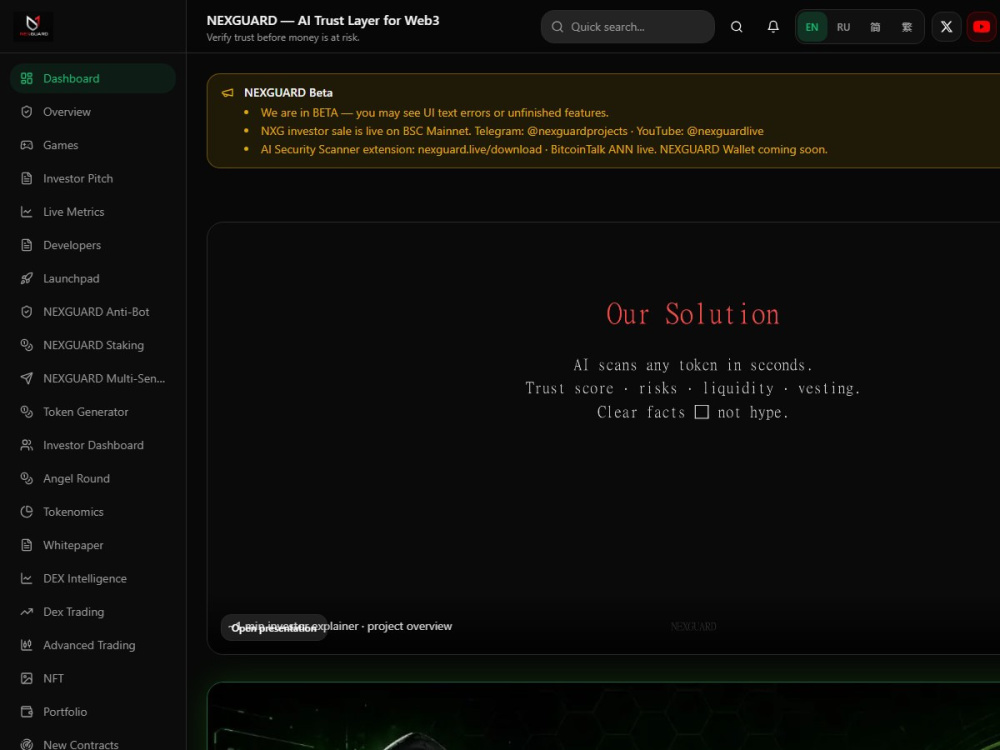Click 'AI Security Scanner extension' banner line
Screen dimensions: 1000x750
click(544, 149)
